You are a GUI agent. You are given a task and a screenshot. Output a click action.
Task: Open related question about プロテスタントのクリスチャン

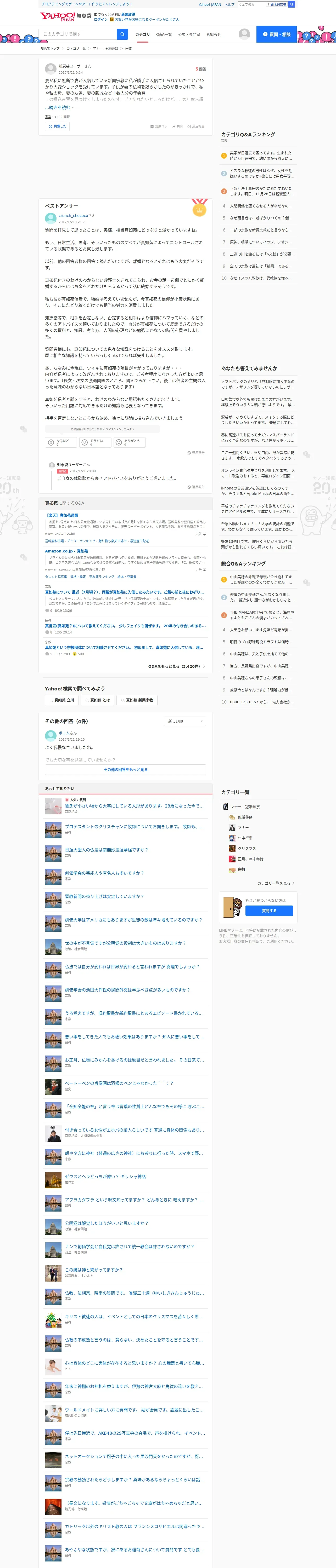pyautogui.click(x=134, y=827)
